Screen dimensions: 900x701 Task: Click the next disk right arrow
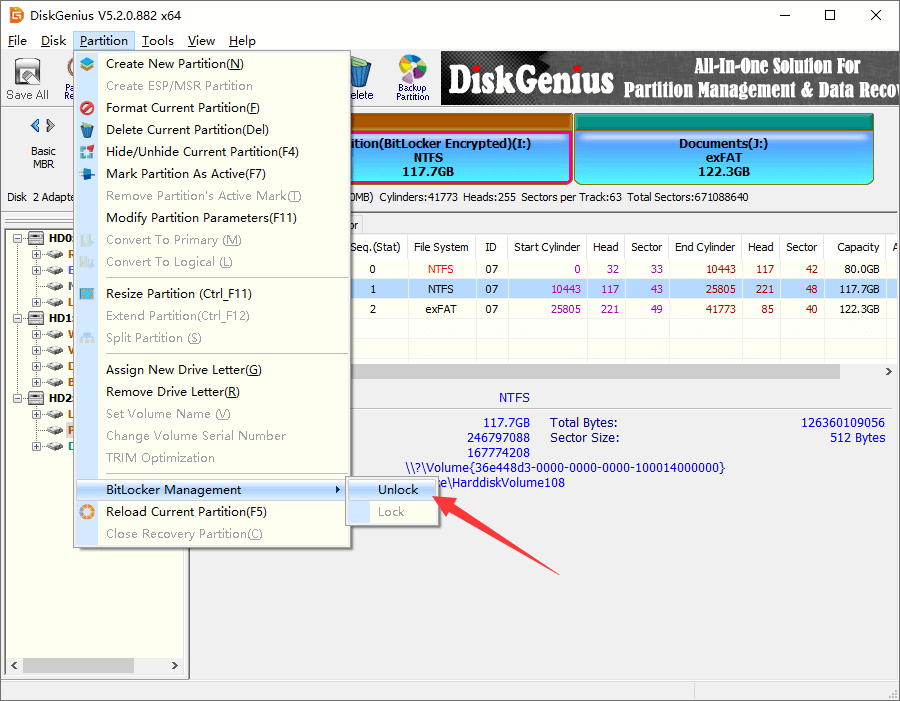tap(50, 125)
